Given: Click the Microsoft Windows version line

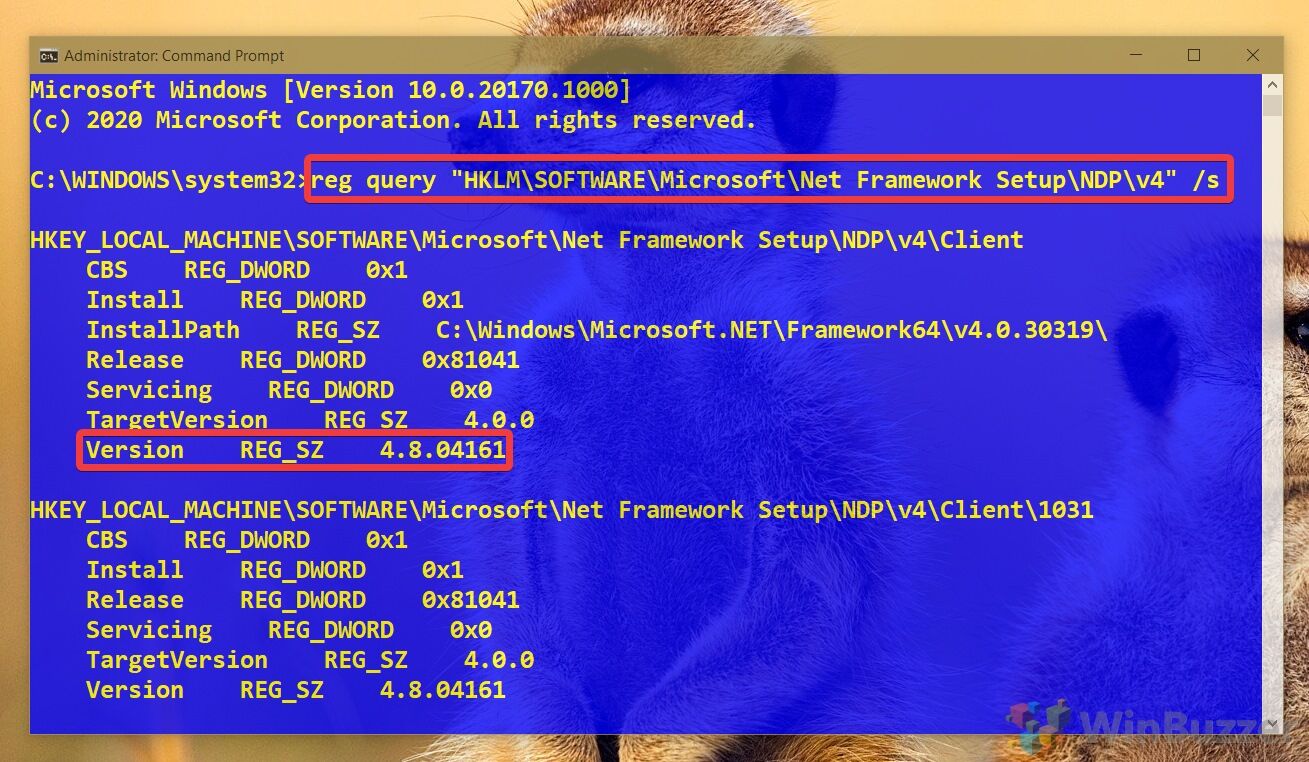Looking at the screenshot, I should click(330, 90).
